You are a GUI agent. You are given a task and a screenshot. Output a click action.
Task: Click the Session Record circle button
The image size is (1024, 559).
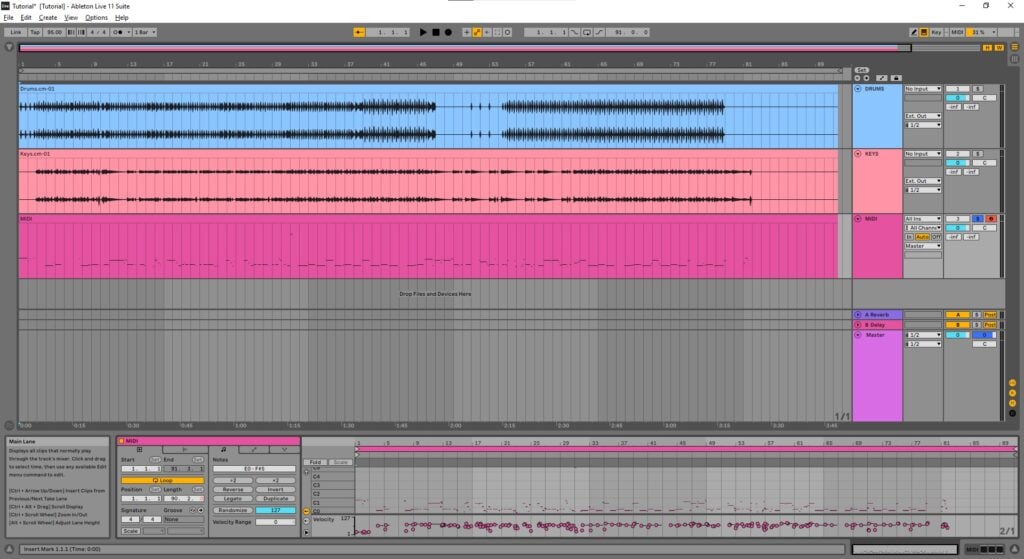tap(508, 32)
